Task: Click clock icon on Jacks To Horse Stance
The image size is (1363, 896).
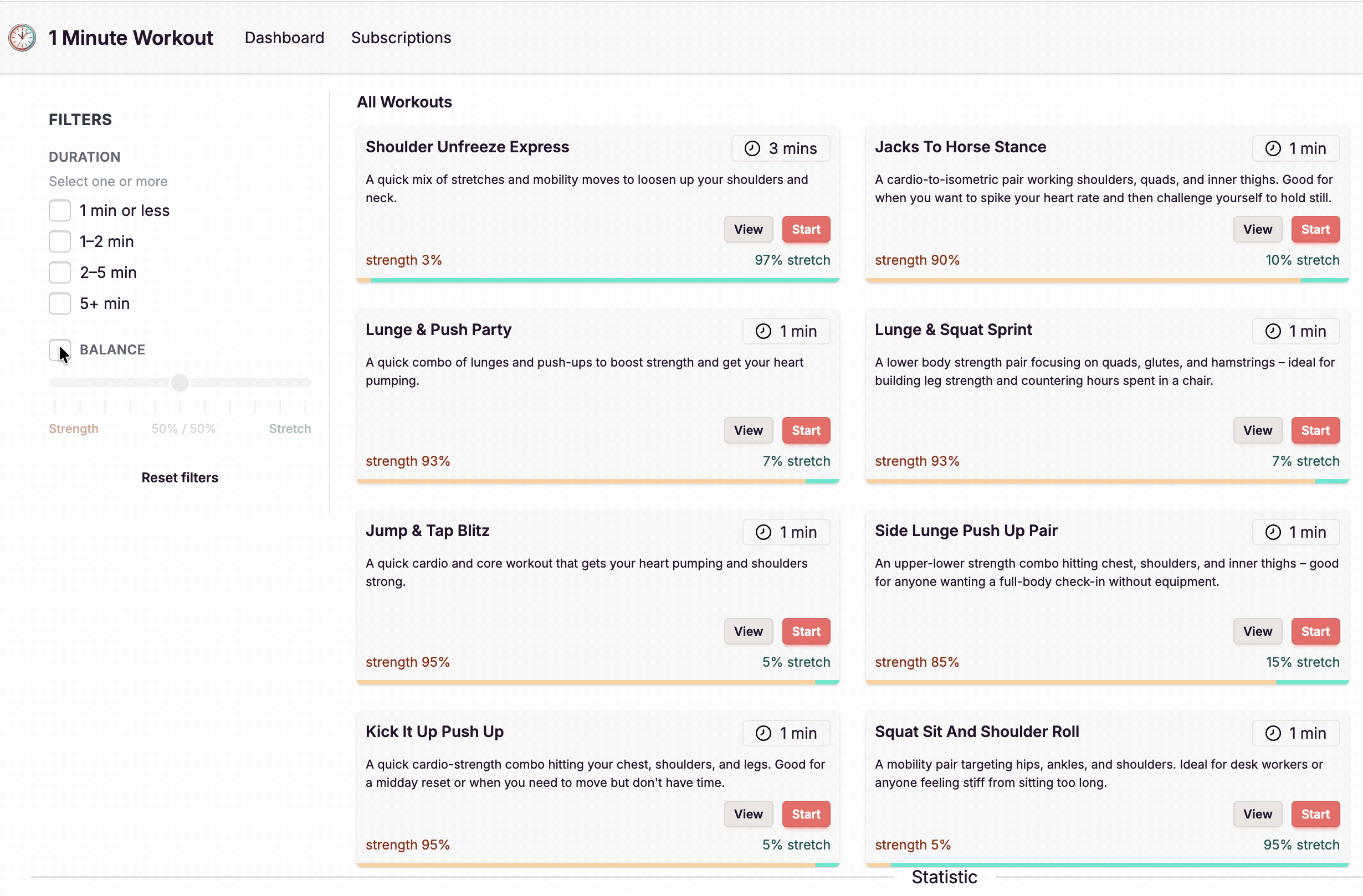Action: [x=1273, y=148]
